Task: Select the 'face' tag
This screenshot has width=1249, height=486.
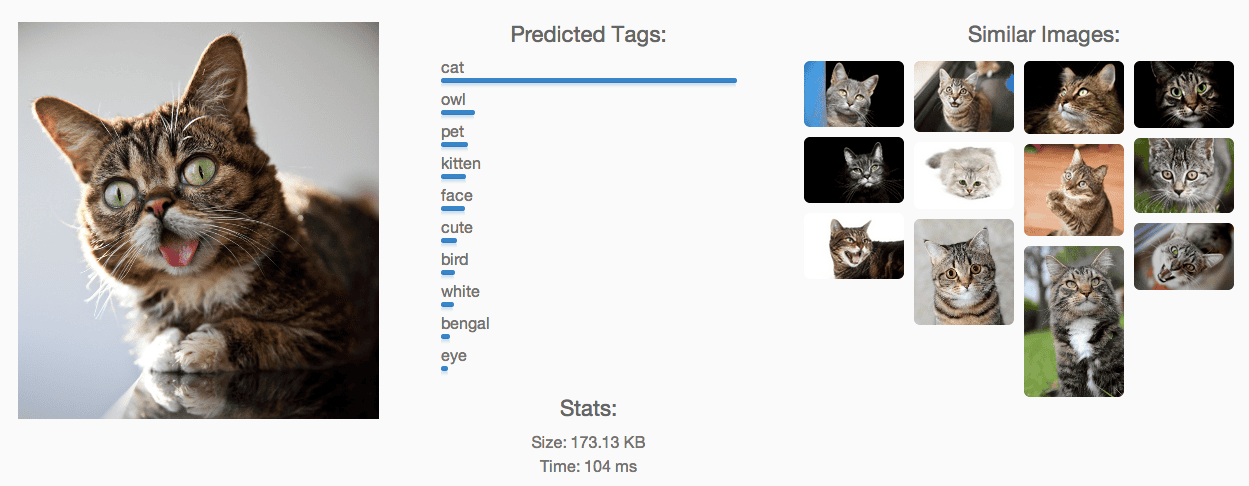Action: click(457, 196)
